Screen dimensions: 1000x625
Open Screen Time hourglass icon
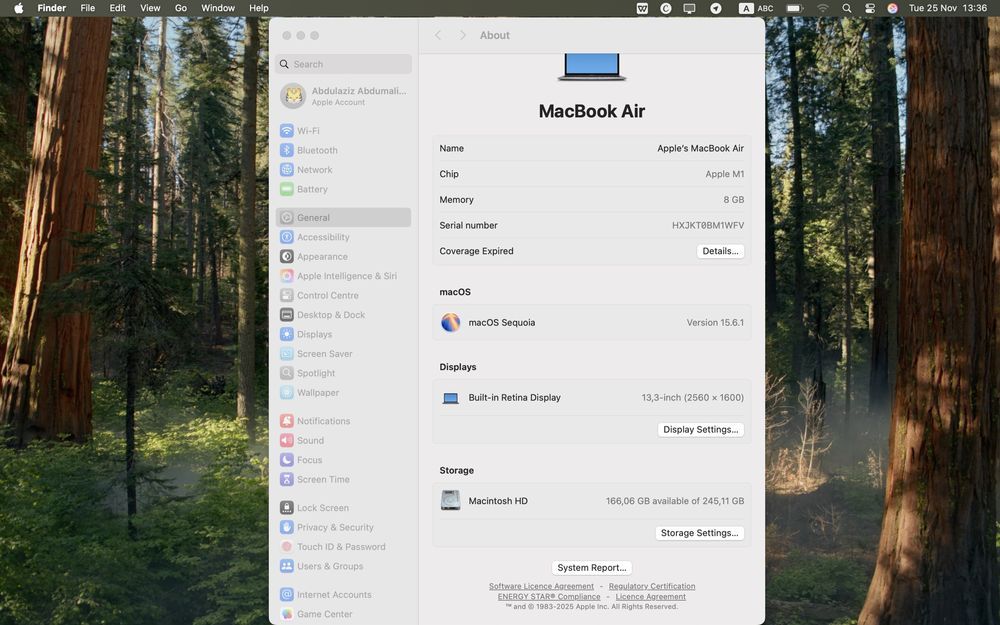287,479
